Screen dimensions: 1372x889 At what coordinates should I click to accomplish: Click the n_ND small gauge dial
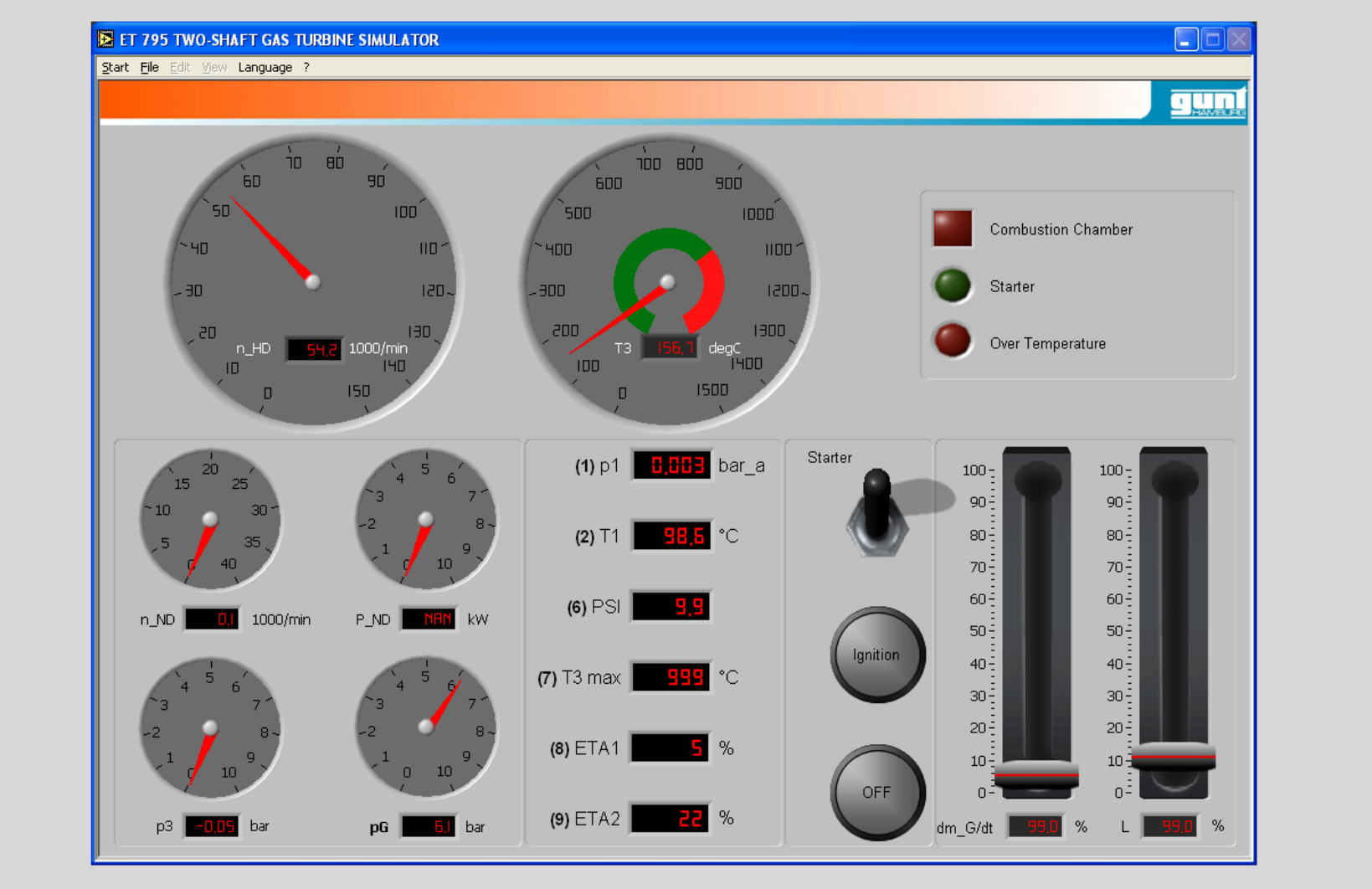pyautogui.click(x=210, y=519)
